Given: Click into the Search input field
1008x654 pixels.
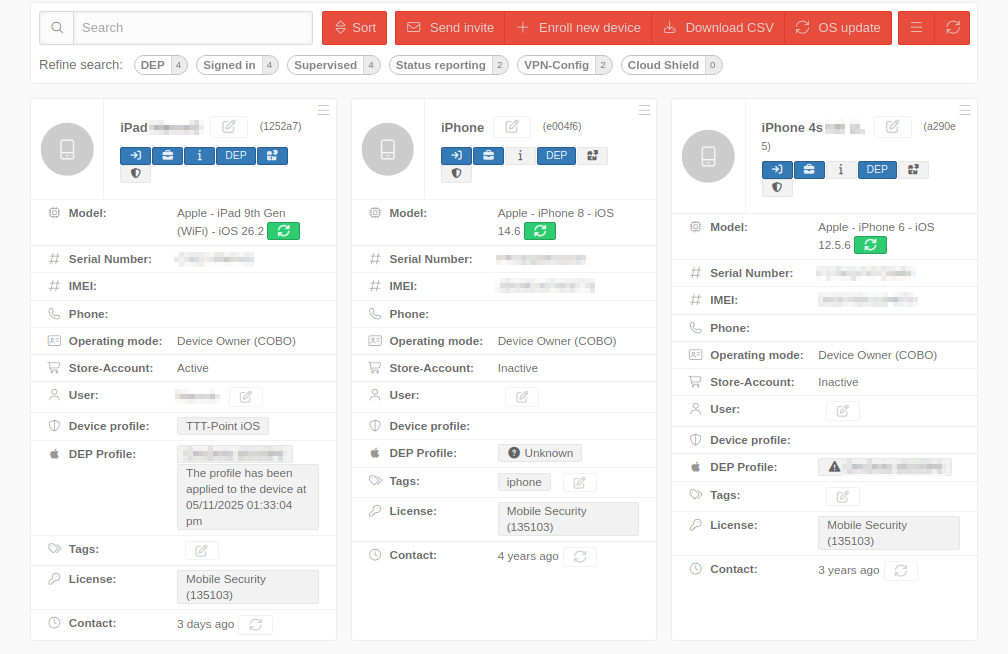Looking at the screenshot, I should (192, 28).
